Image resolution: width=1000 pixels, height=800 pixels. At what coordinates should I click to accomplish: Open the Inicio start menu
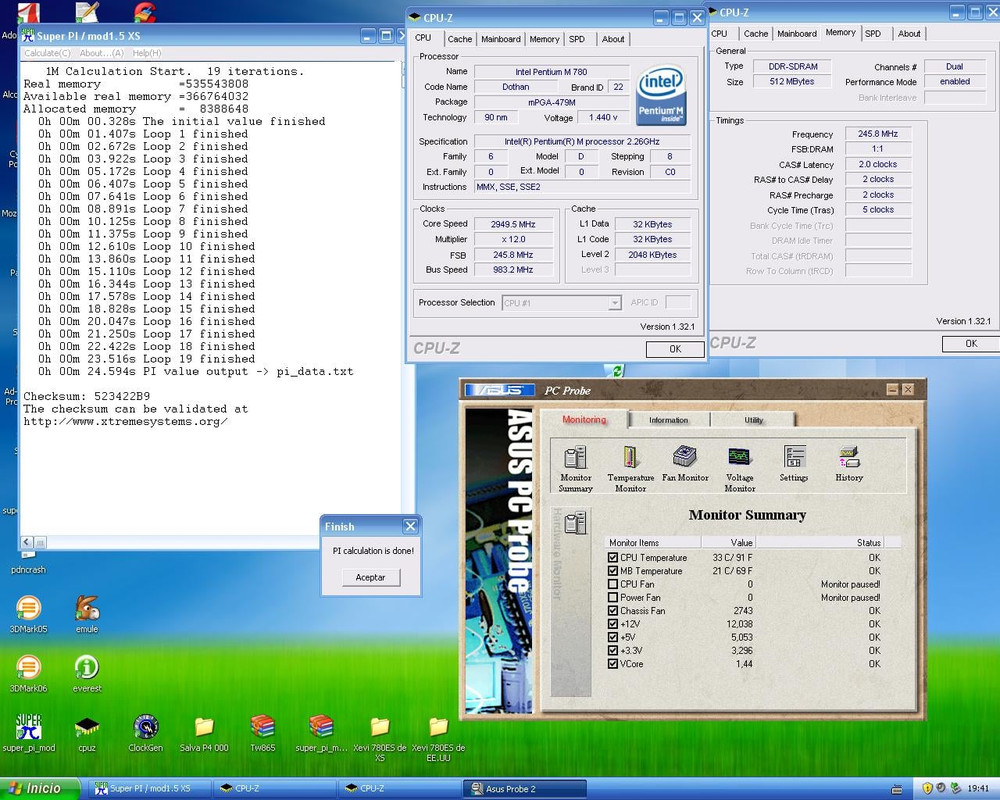click(40, 789)
